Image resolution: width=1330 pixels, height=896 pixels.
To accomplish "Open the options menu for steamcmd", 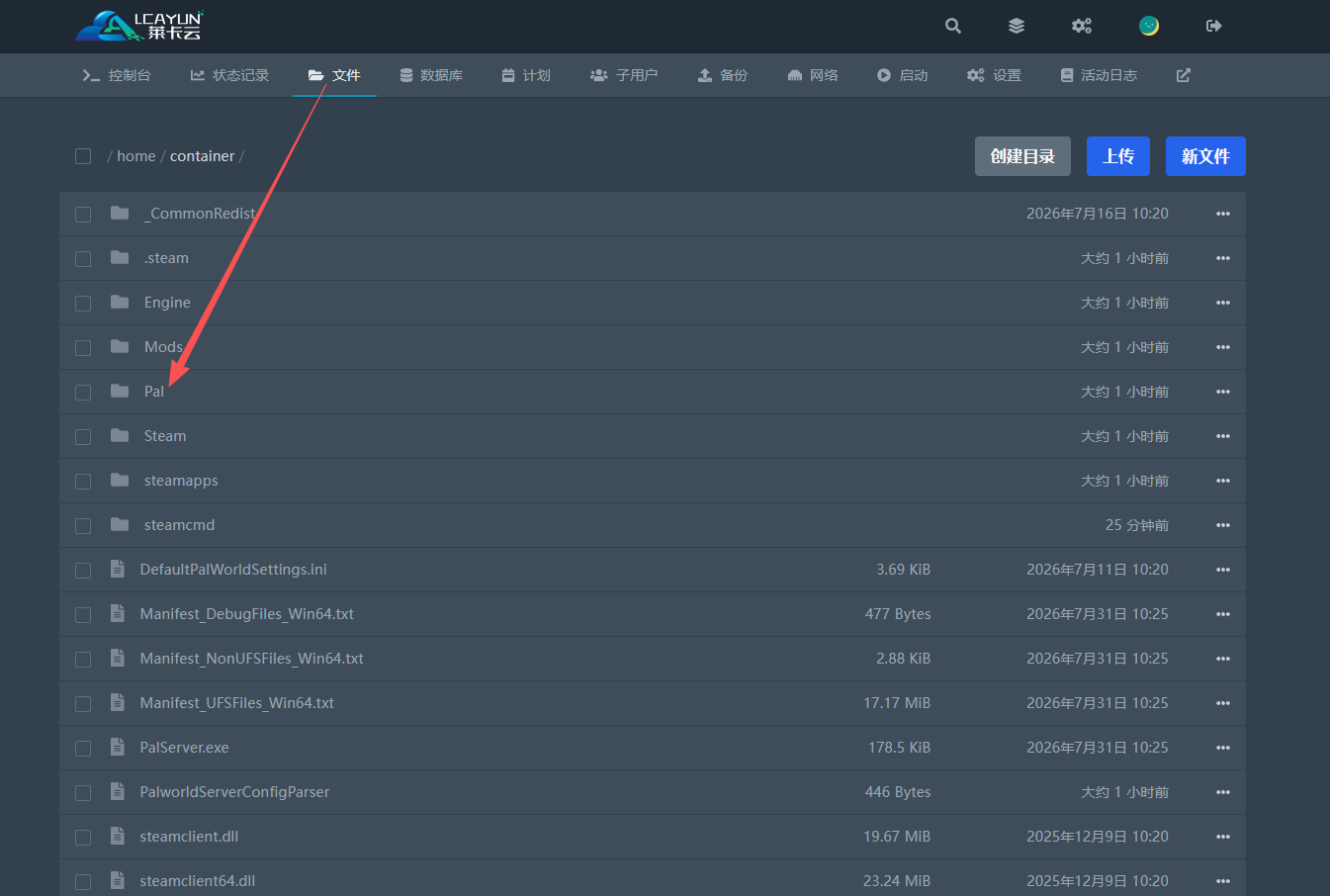I will tap(1223, 525).
